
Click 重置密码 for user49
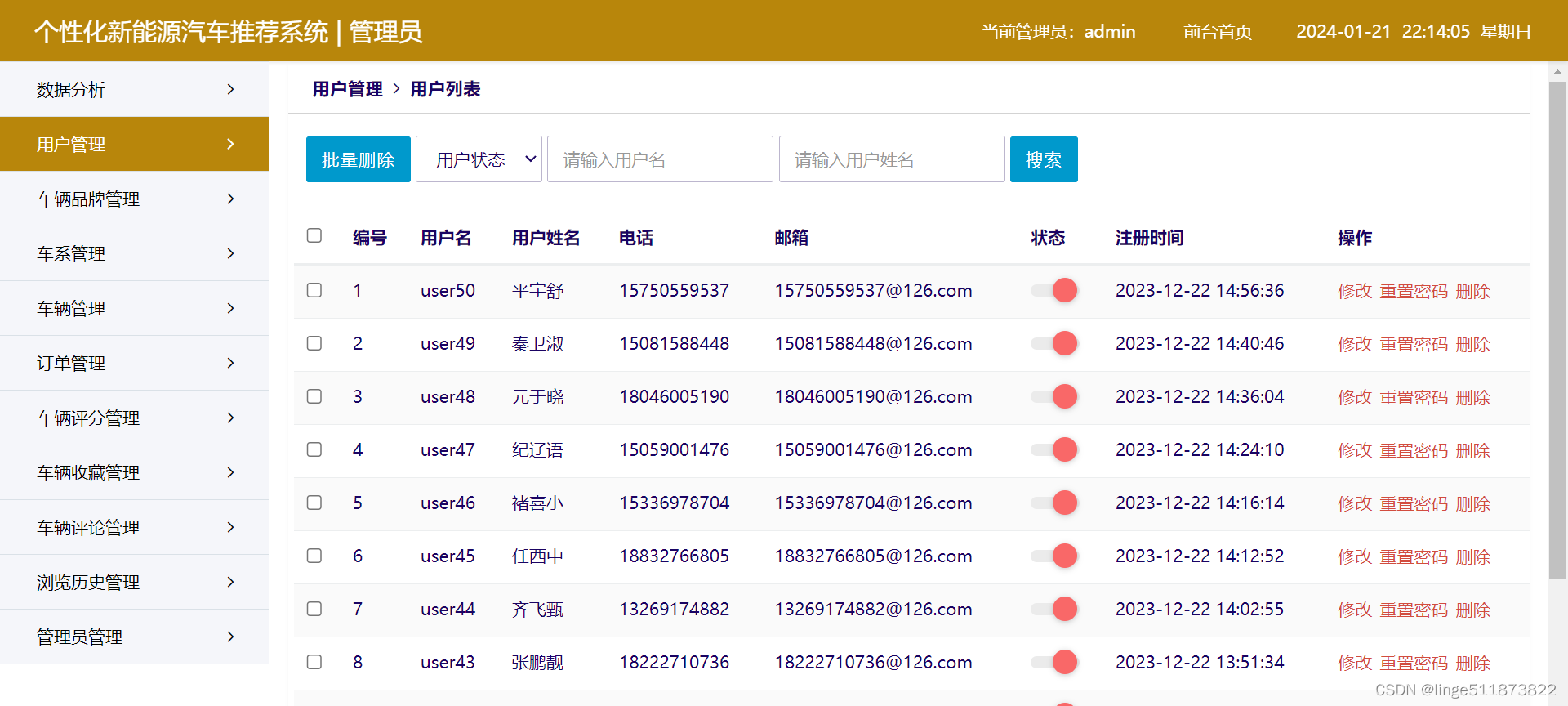click(x=1414, y=344)
